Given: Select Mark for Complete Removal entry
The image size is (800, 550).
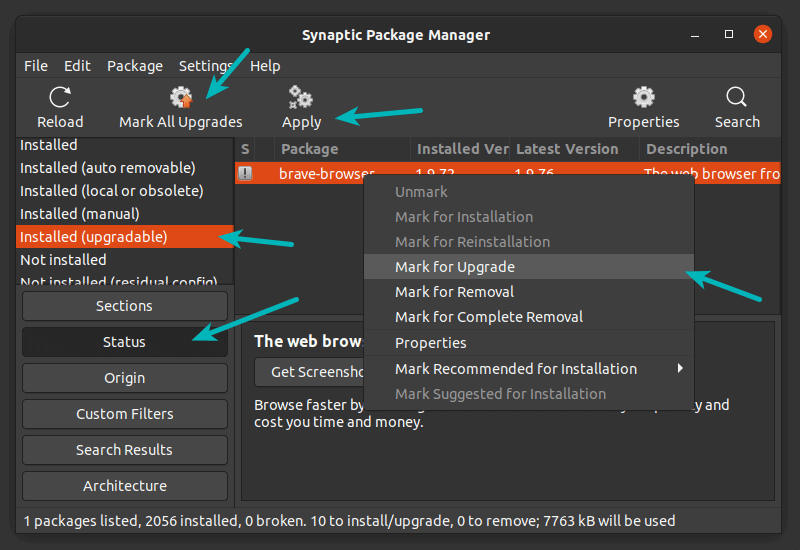Looking at the screenshot, I should (489, 317).
